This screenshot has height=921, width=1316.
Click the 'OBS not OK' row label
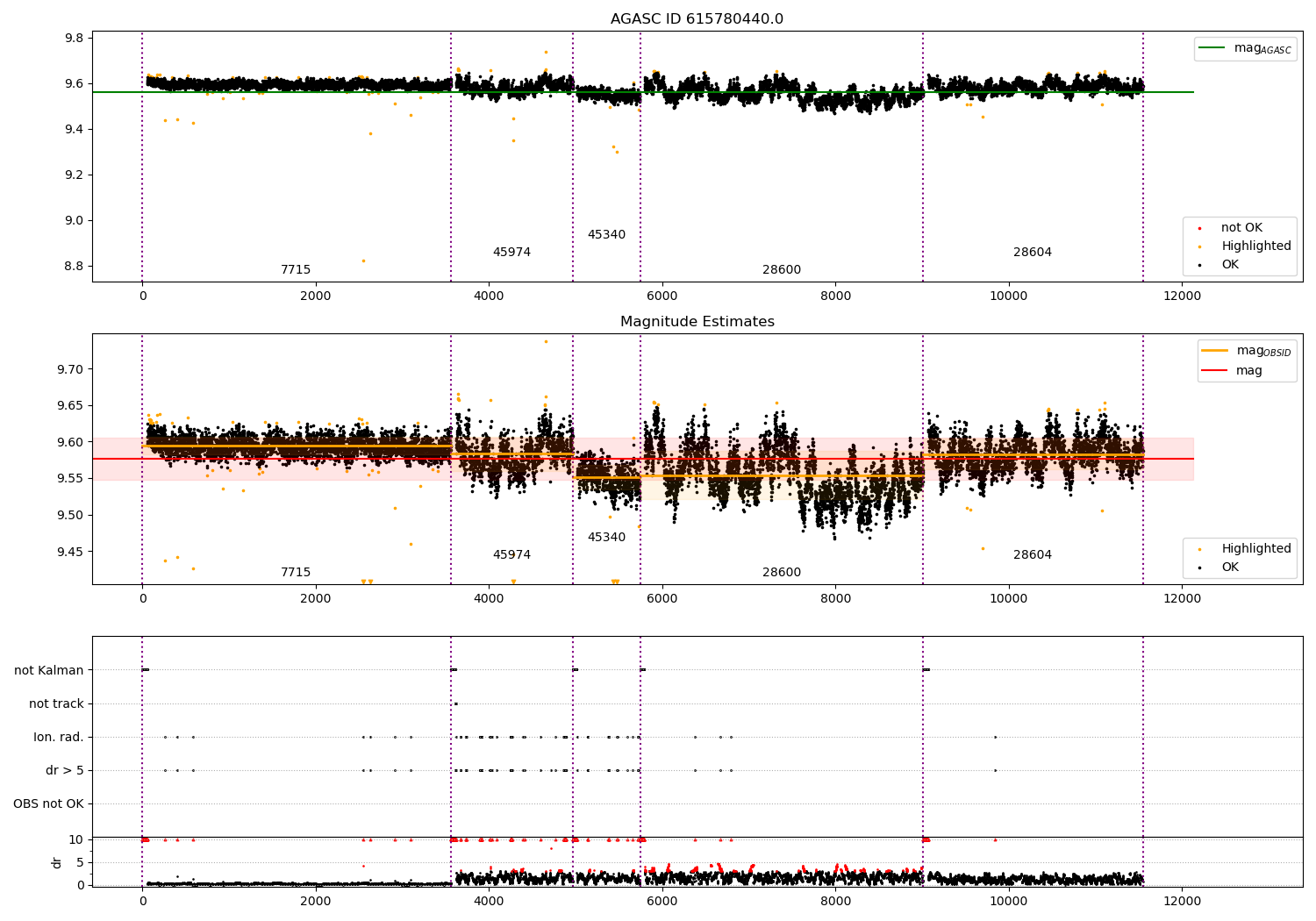pyautogui.click(x=48, y=804)
